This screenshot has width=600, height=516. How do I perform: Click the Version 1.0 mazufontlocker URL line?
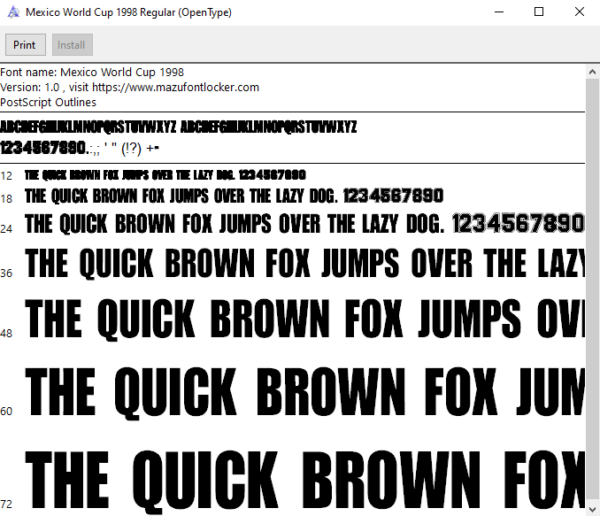point(130,87)
